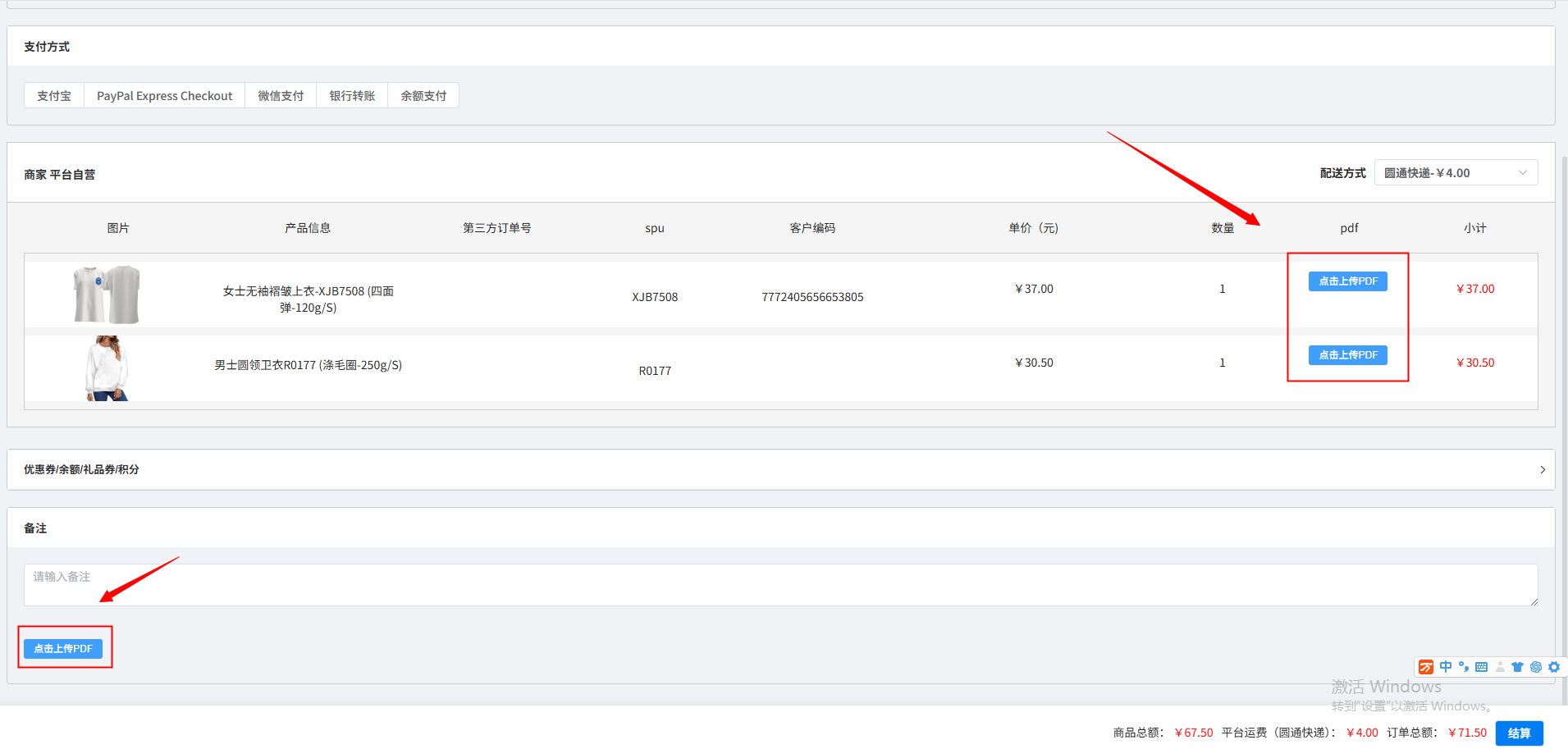The height and width of the screenshot is (749, 1568).
Task: Click the men's sweatshirt R0177 product thumbnail
Action: click(x=107, y=368)
